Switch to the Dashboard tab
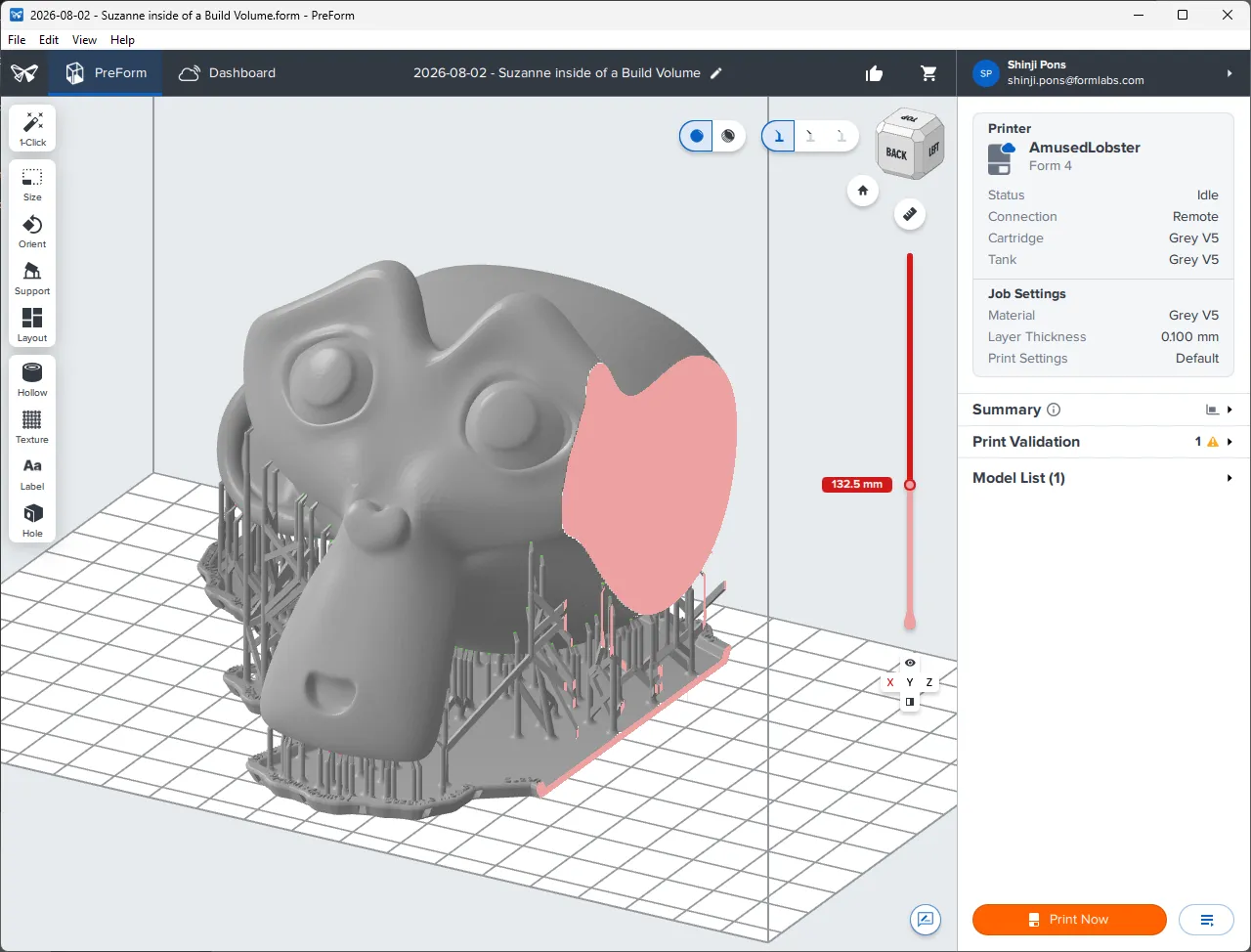 [227, 73]
